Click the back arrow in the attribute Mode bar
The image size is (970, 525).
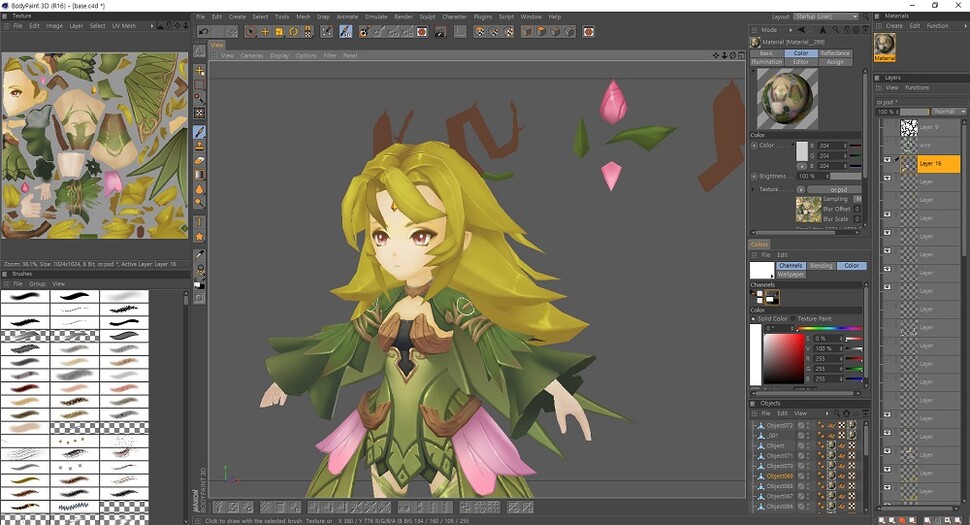point(802,30)
